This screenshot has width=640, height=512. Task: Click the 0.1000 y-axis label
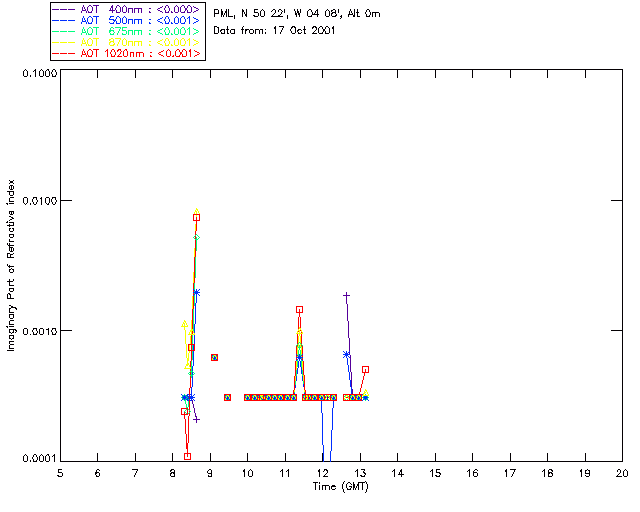point(39,73)
